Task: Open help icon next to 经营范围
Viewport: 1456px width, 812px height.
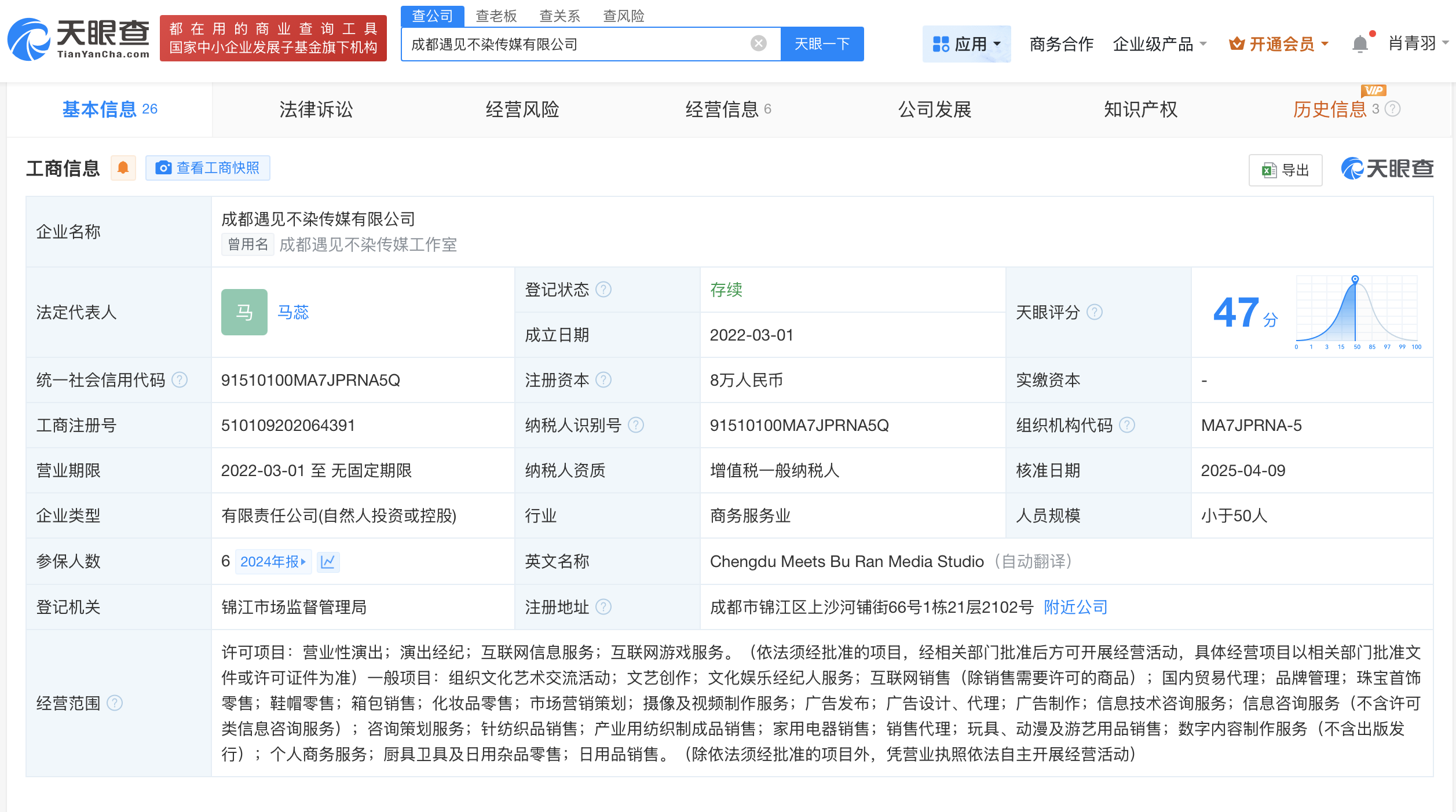Action: 115,703
